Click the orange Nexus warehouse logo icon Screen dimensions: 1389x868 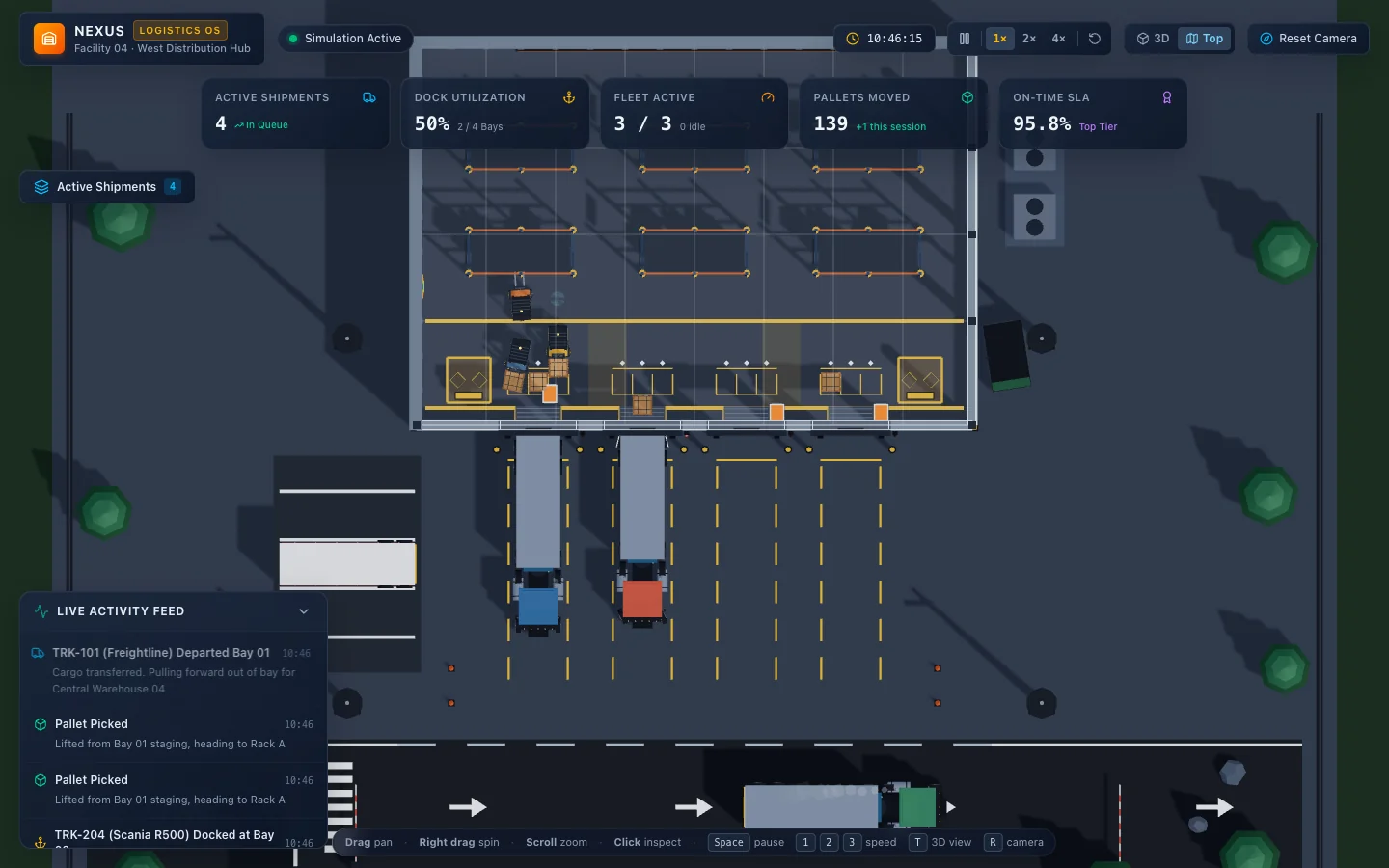[x=49, y=39]
